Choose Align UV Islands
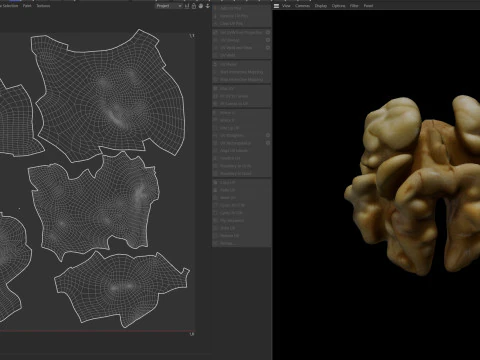Viewport: 480px width, 360px height. point(242,151)
